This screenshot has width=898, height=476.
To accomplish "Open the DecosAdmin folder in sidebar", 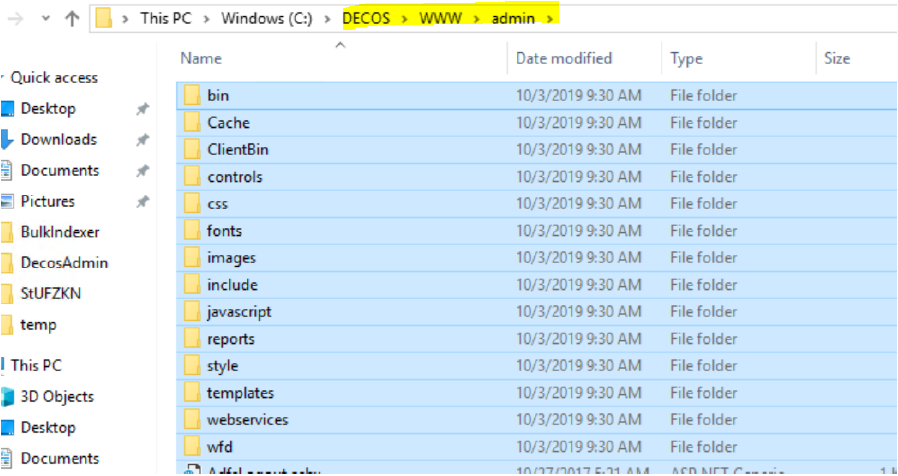I will tap(64, 263).
